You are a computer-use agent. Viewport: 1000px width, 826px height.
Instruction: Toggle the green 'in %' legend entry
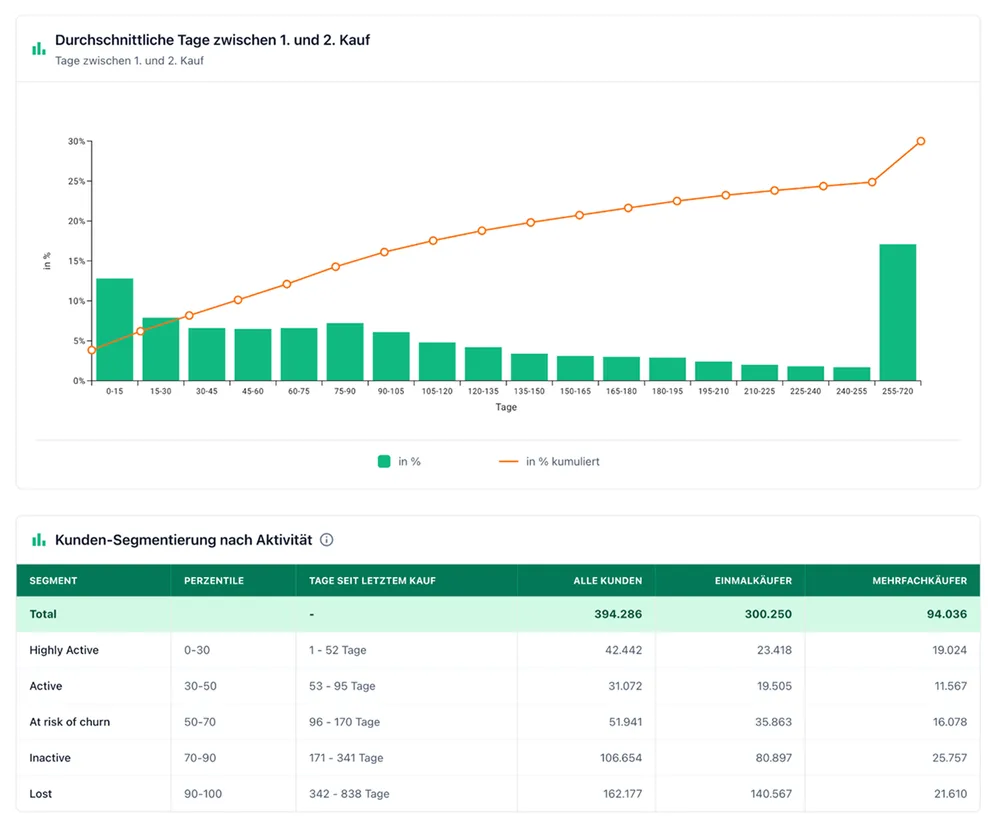click(400, 461)
